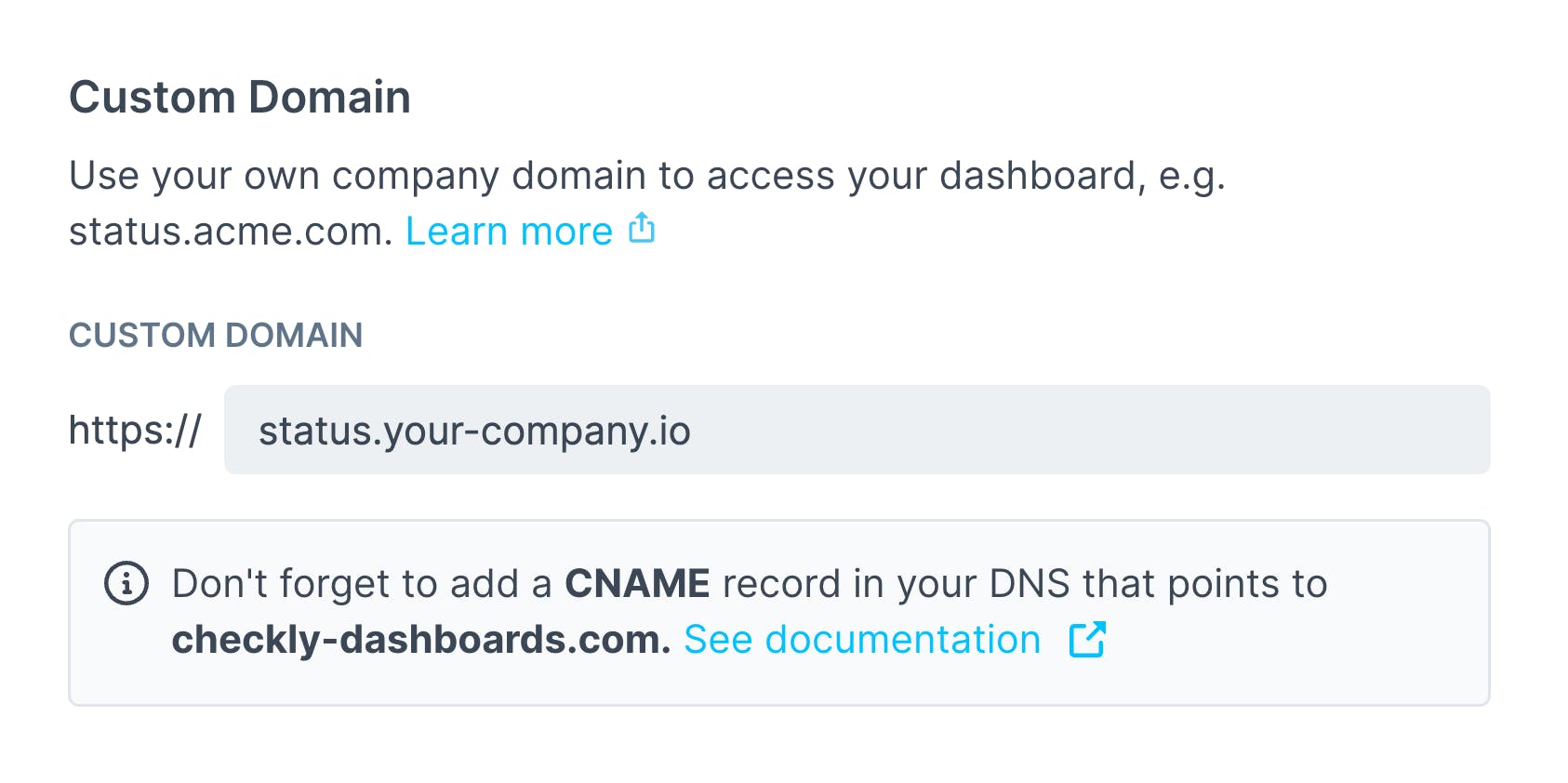Image resolution: width=1568 pixels, height=783 pixels.
Task: Click the dashboard description paragraph
Action: (x=649, y=177)
